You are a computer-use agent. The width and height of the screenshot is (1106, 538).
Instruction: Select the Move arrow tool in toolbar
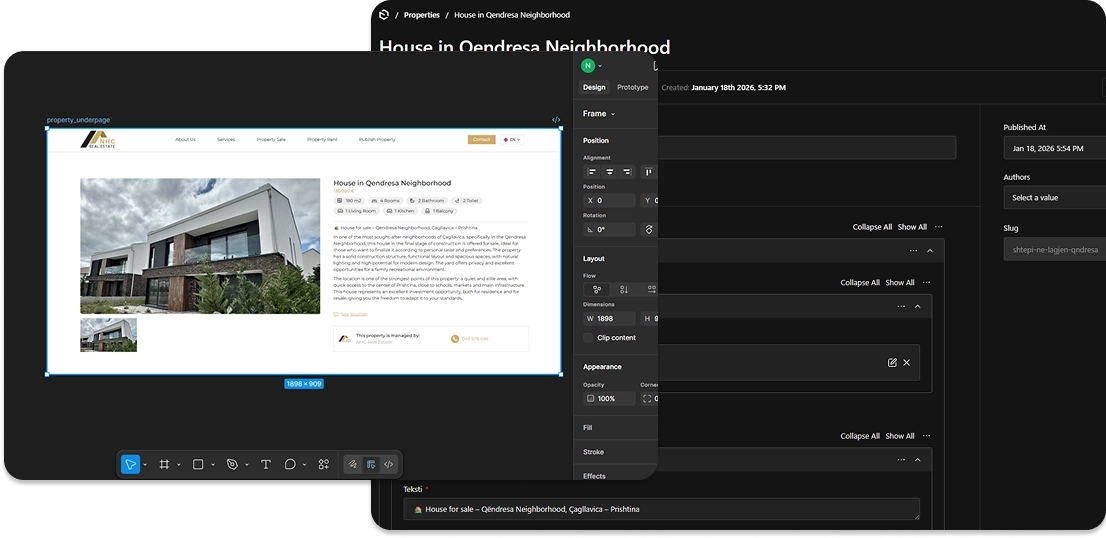130,464
